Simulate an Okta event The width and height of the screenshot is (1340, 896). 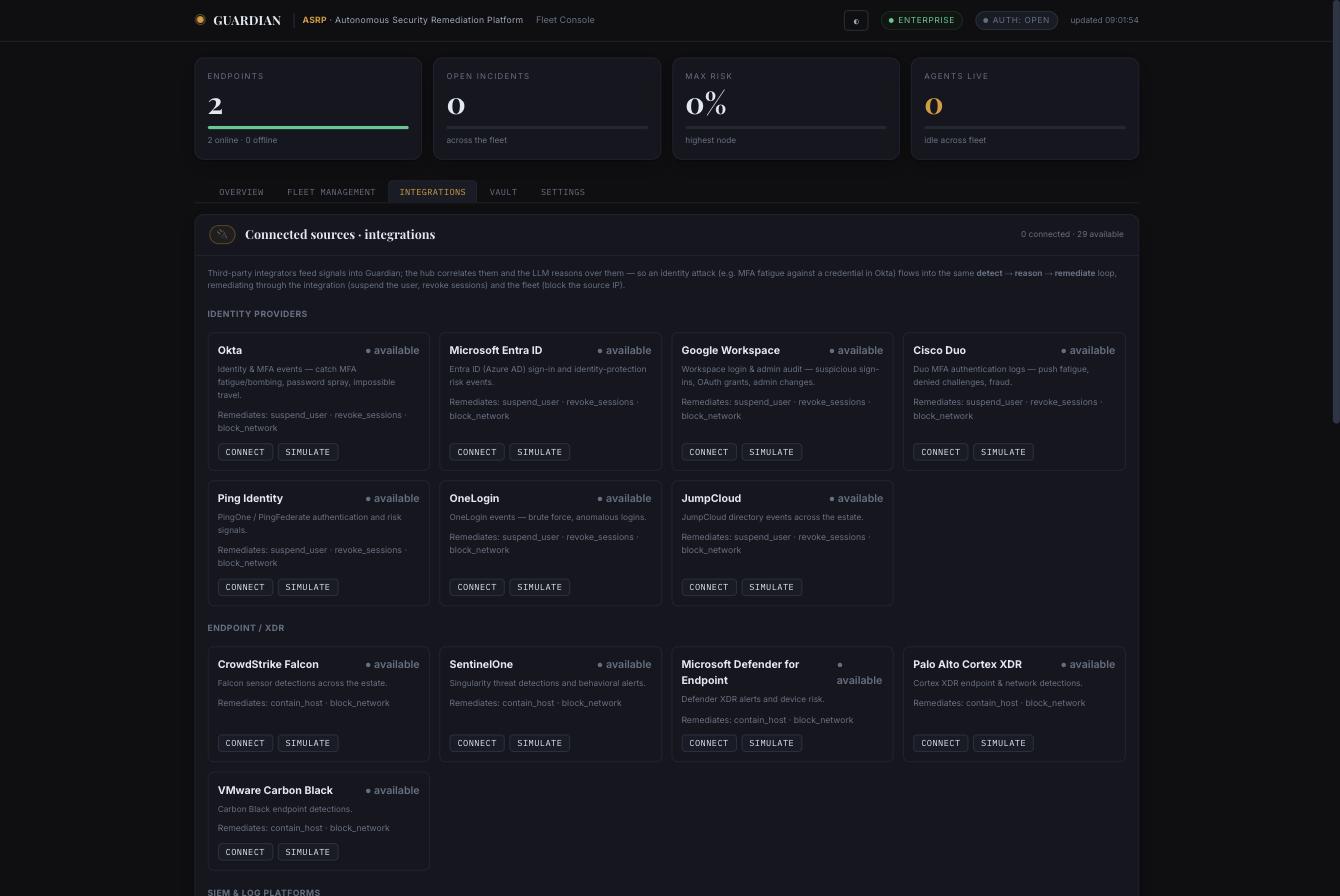(308, 452)
